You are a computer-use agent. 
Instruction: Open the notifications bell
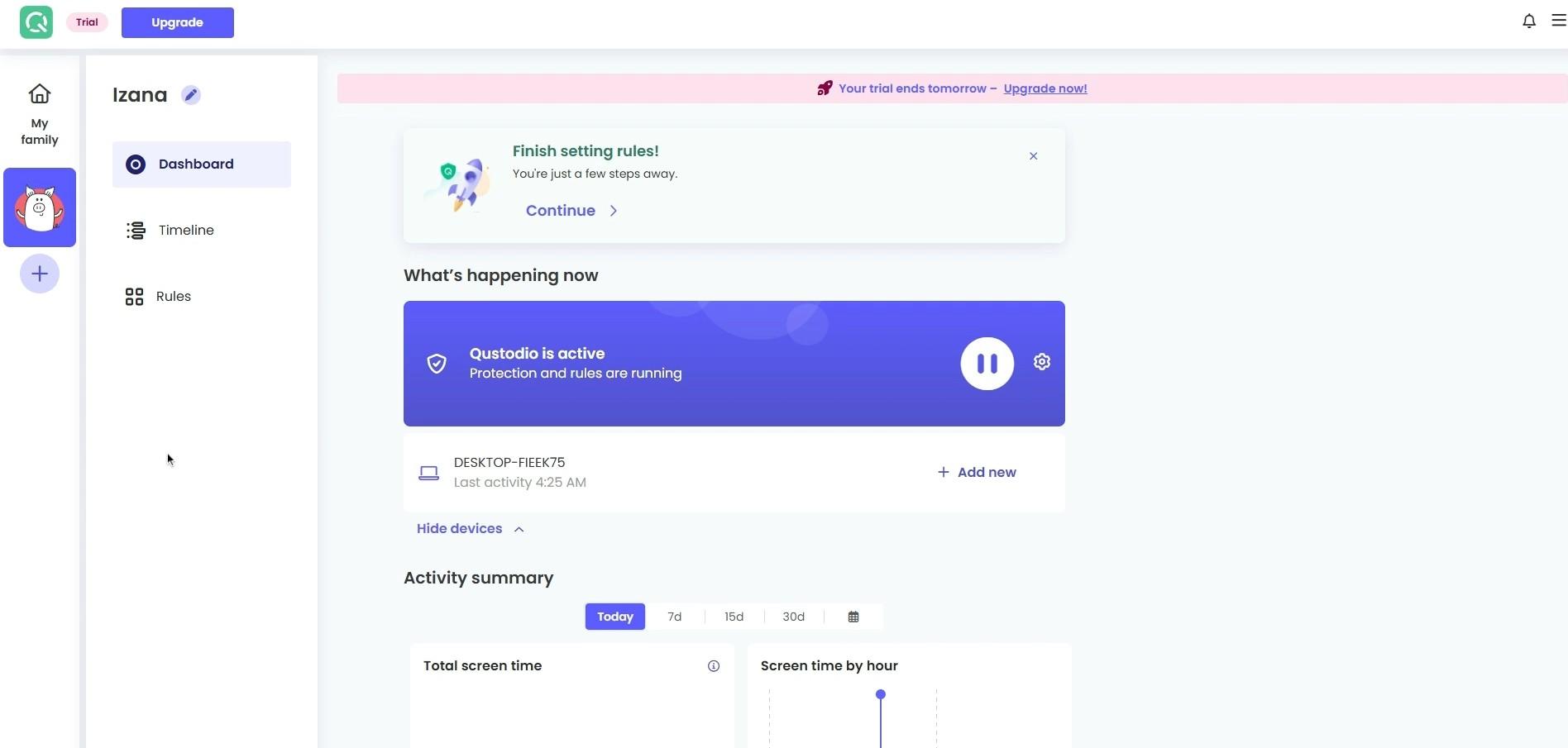click(1529, 21)
